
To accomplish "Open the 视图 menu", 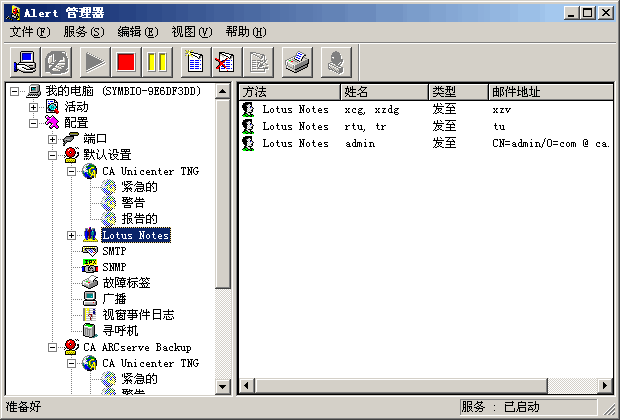I will (x=191, y=32).
